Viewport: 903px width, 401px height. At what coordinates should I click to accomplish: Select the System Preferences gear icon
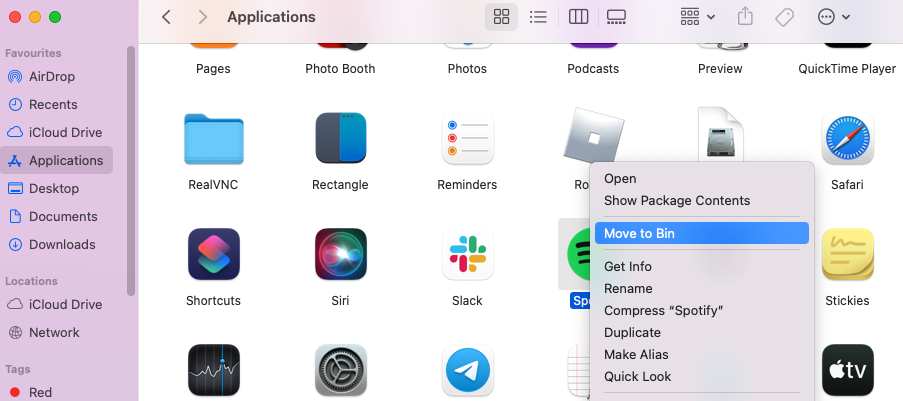(341, 370)
